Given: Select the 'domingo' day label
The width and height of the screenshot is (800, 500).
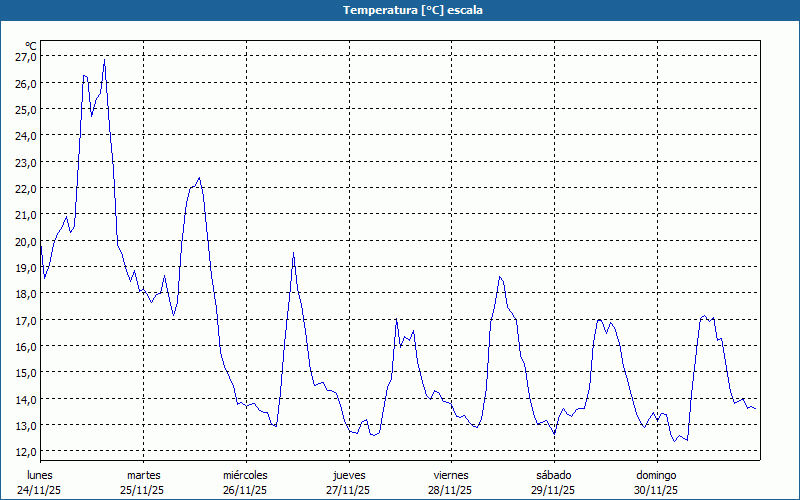Looking at the screenshot, I should 656,475.
